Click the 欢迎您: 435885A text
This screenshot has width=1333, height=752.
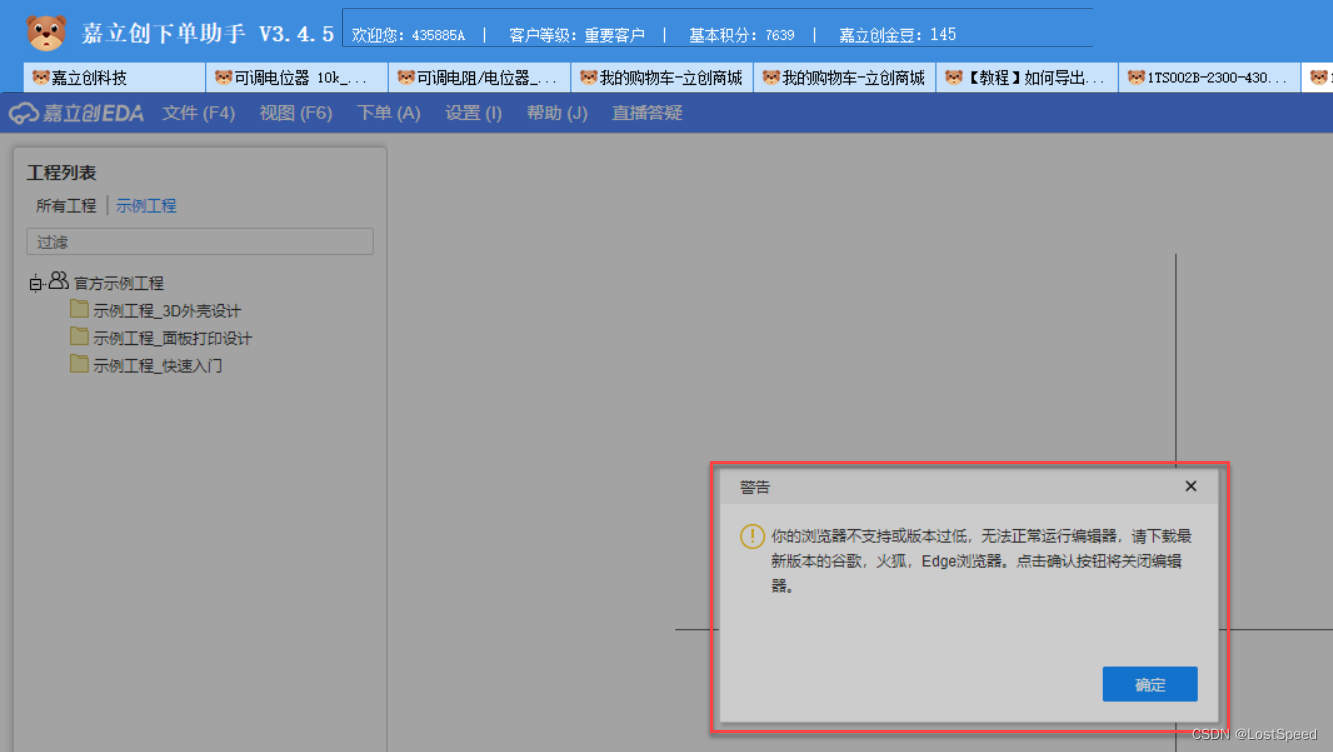tap(408, 35)
